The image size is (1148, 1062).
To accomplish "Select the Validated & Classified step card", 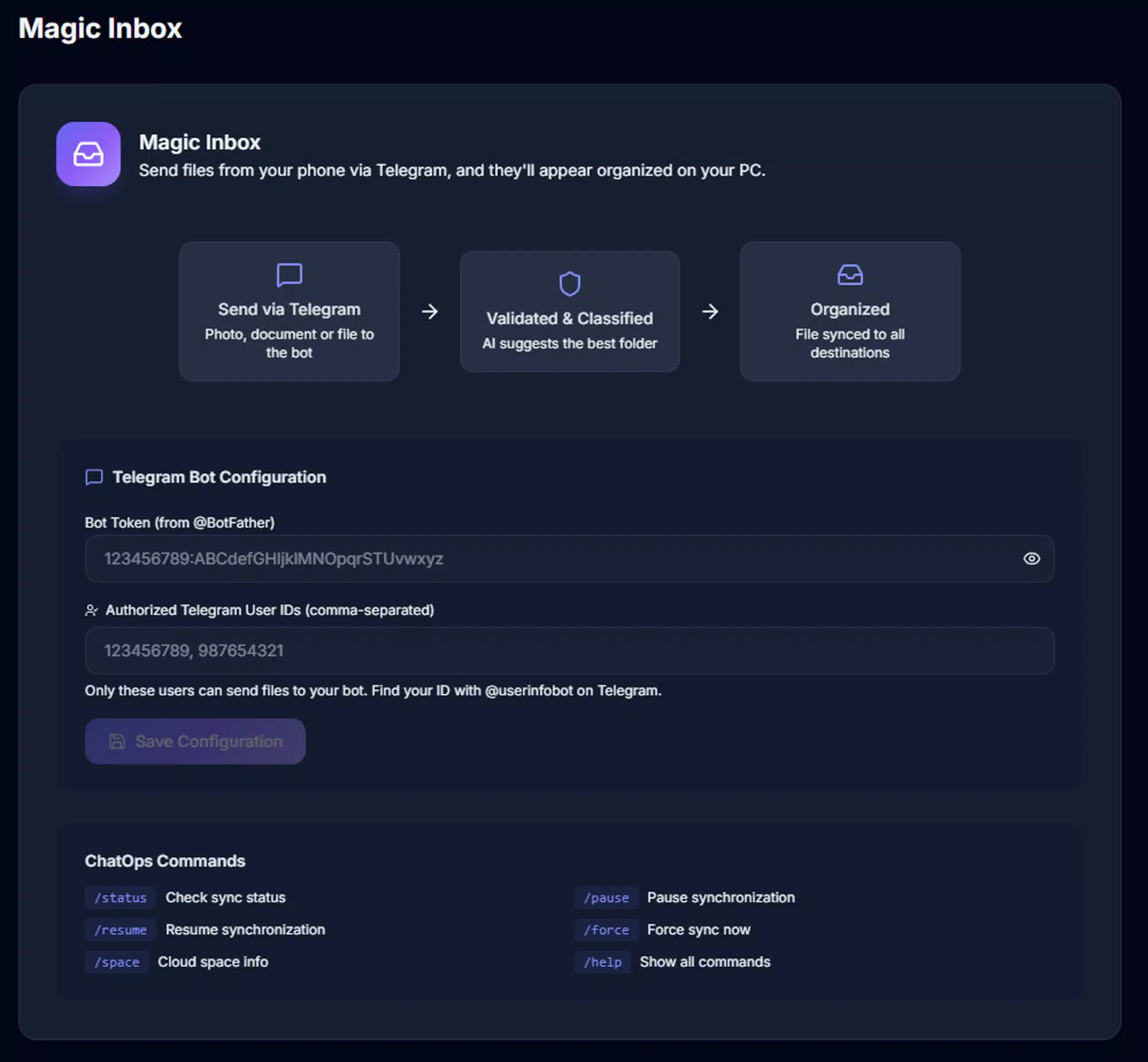I will 569,311.
